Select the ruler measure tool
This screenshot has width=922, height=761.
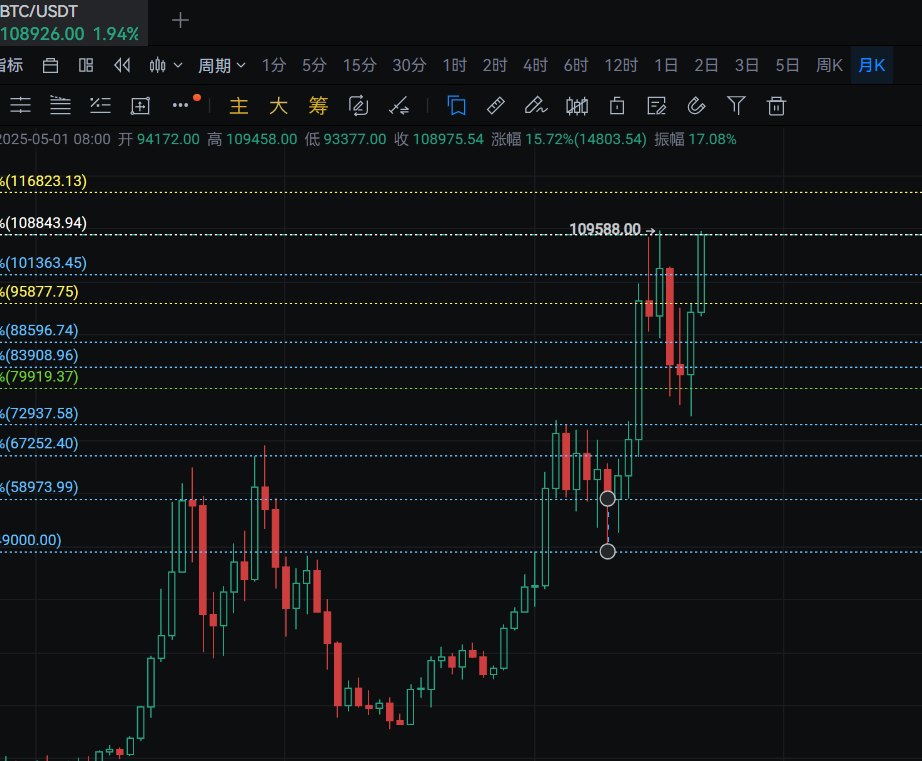[496, 106]
